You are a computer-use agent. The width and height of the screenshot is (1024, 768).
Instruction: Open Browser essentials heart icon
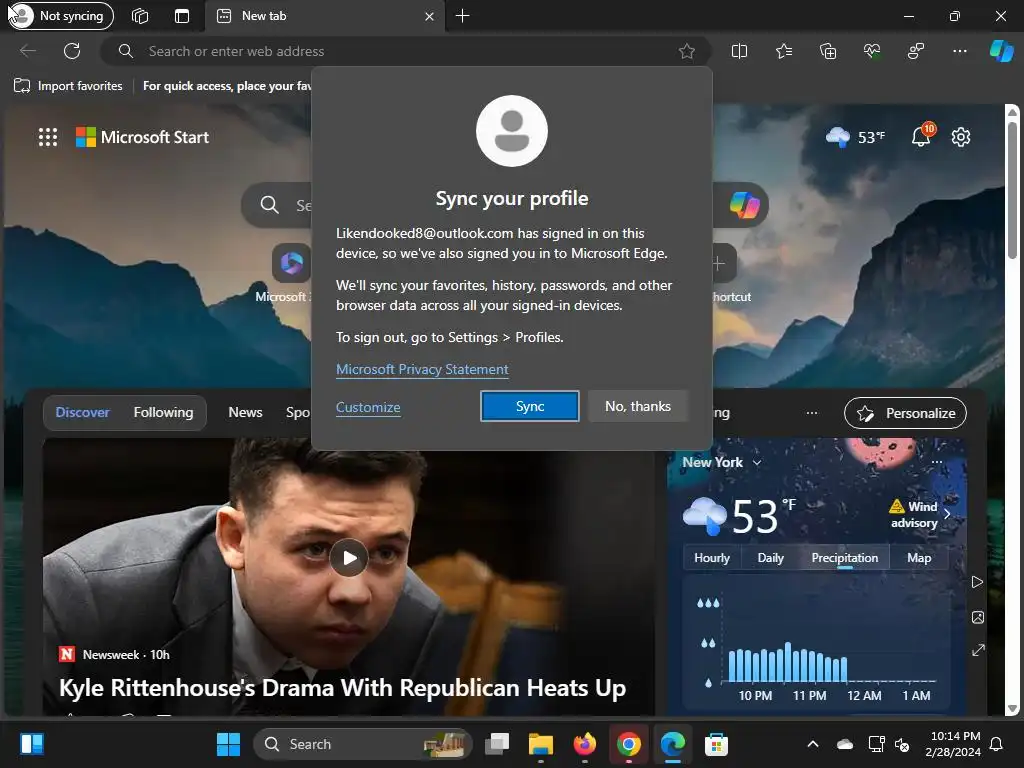coord(872,51)
